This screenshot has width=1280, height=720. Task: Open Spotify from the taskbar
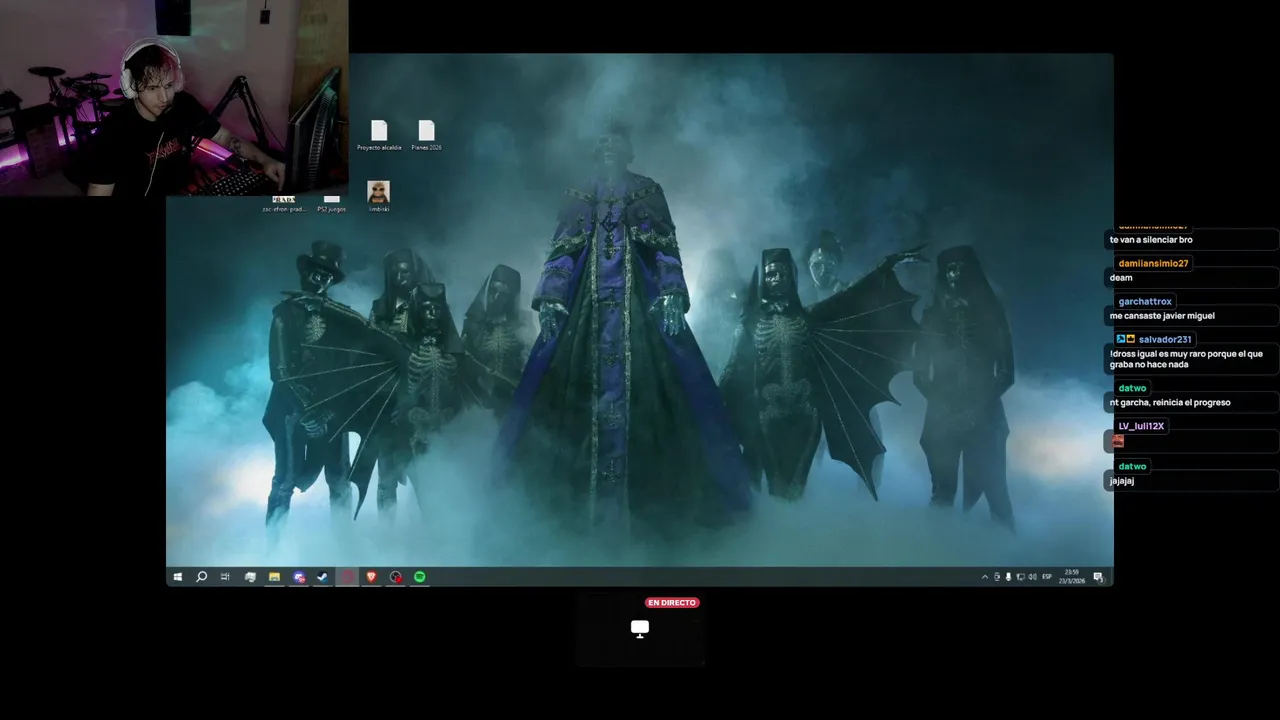click(x=420, y=577)
